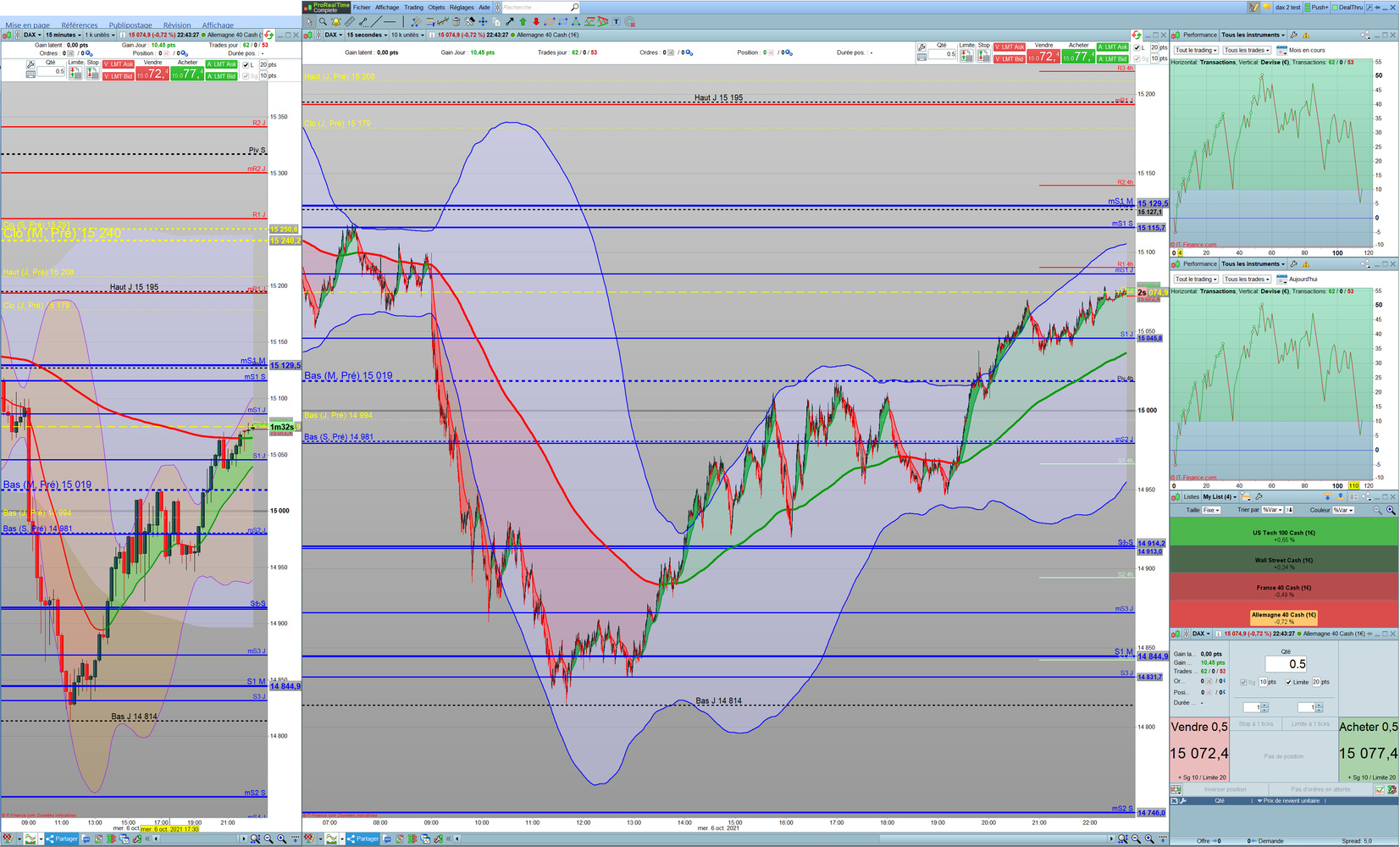Open the Affichage menu in ProRealTime
The image size is (1400, 847).
point(387,7)
